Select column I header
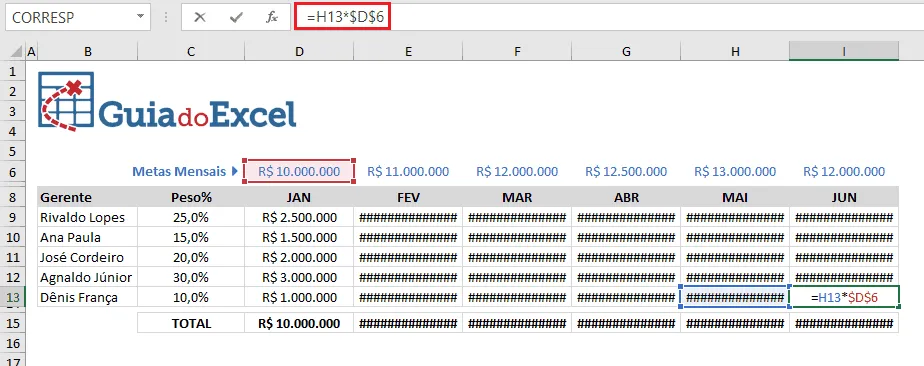924x366 pixels. coord(844,52)
